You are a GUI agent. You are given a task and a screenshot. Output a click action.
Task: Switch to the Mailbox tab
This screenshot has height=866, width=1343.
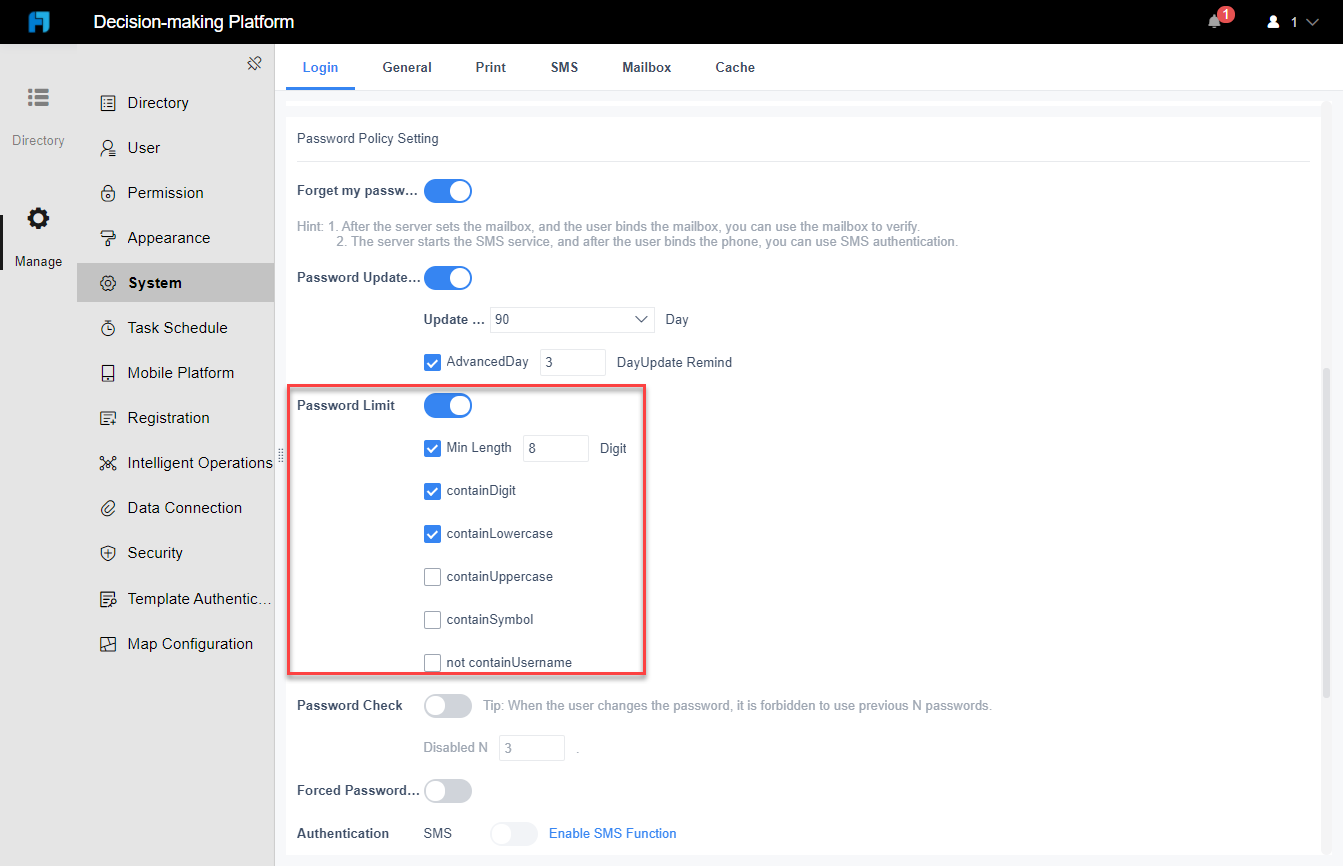(x=646, y=67)
